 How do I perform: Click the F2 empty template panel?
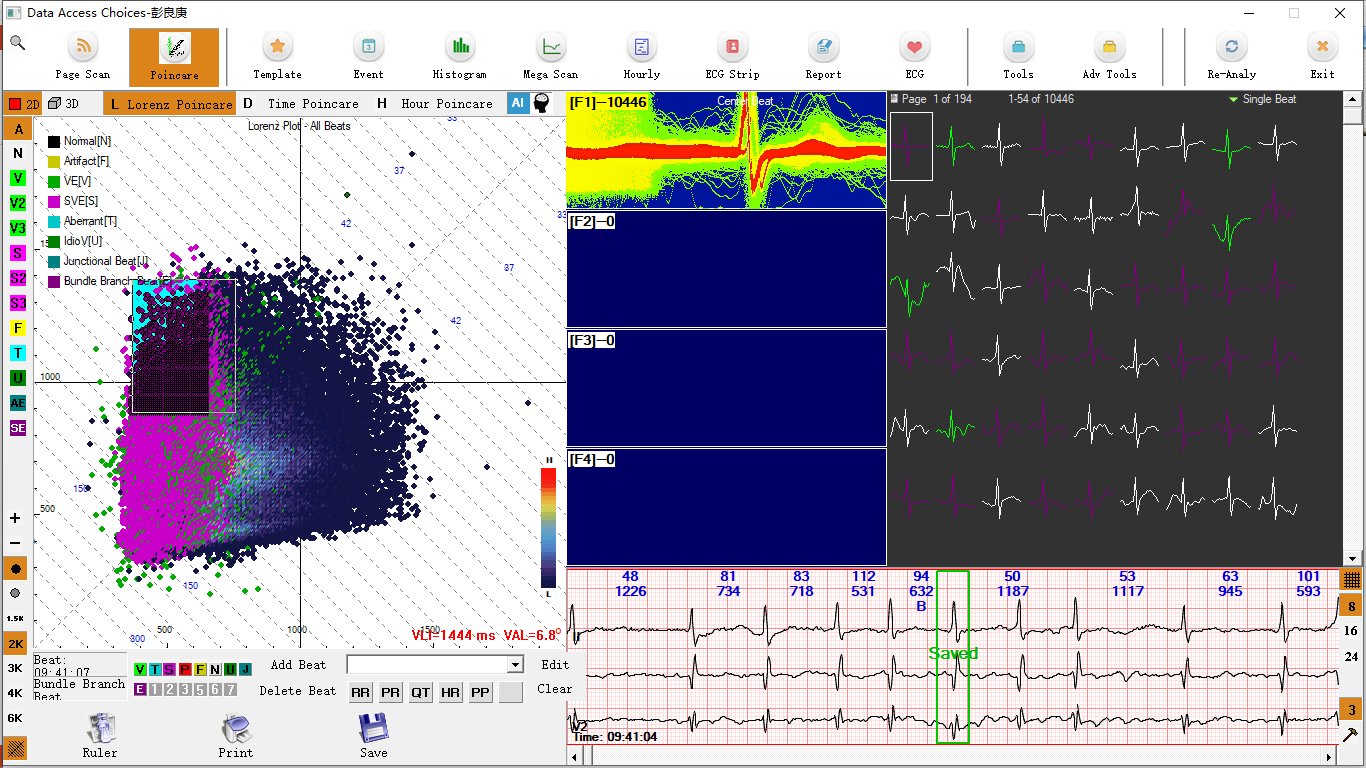point(726,269)
